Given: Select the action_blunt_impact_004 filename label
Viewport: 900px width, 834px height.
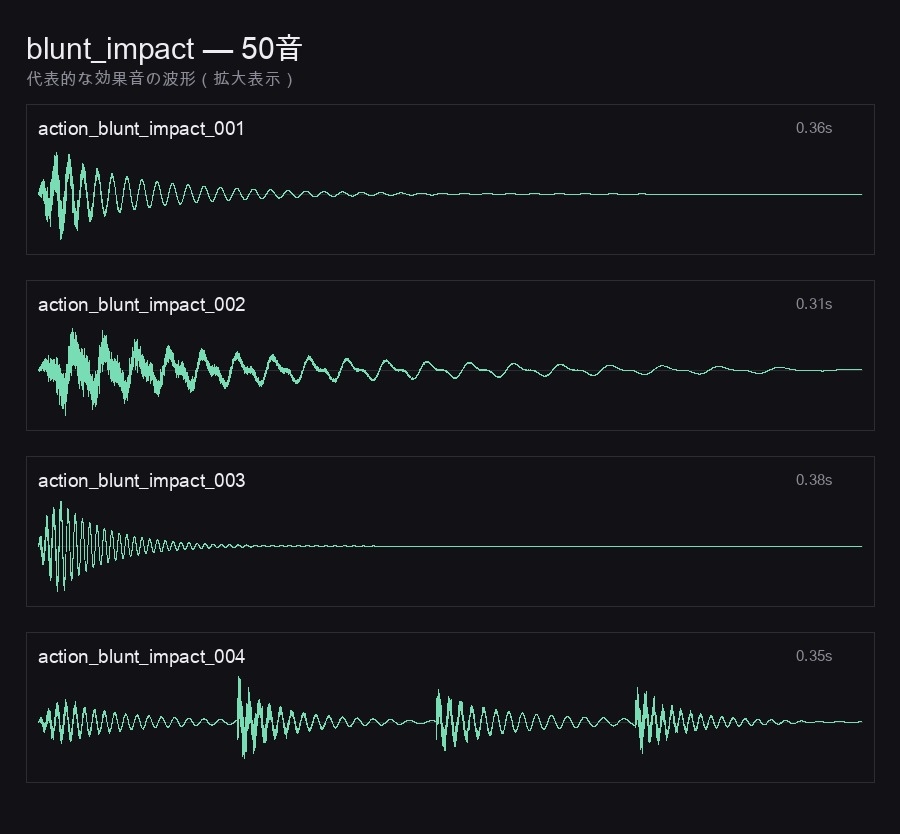Looking at the screenshot, I should (x=142, y=656).
